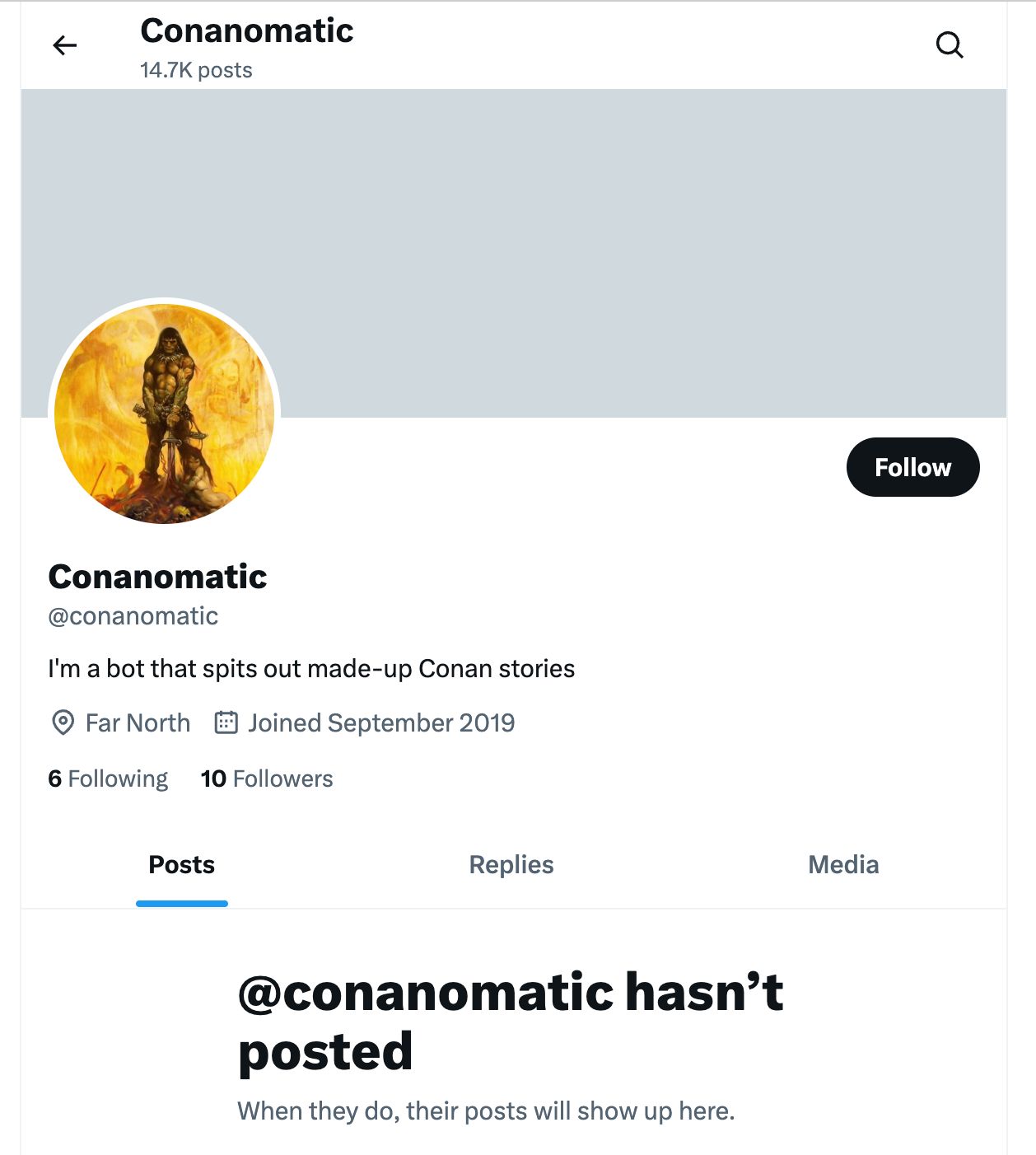Screen dimensions: 1036x1155
Task: Open the 6 Following list
Action: (108, 779)
